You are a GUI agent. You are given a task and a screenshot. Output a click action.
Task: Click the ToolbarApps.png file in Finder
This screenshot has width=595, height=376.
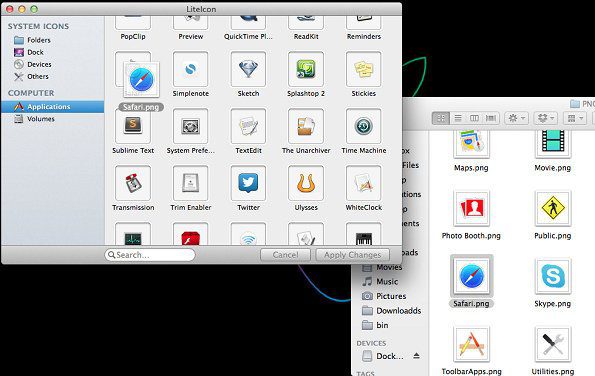tap(471, 344)
